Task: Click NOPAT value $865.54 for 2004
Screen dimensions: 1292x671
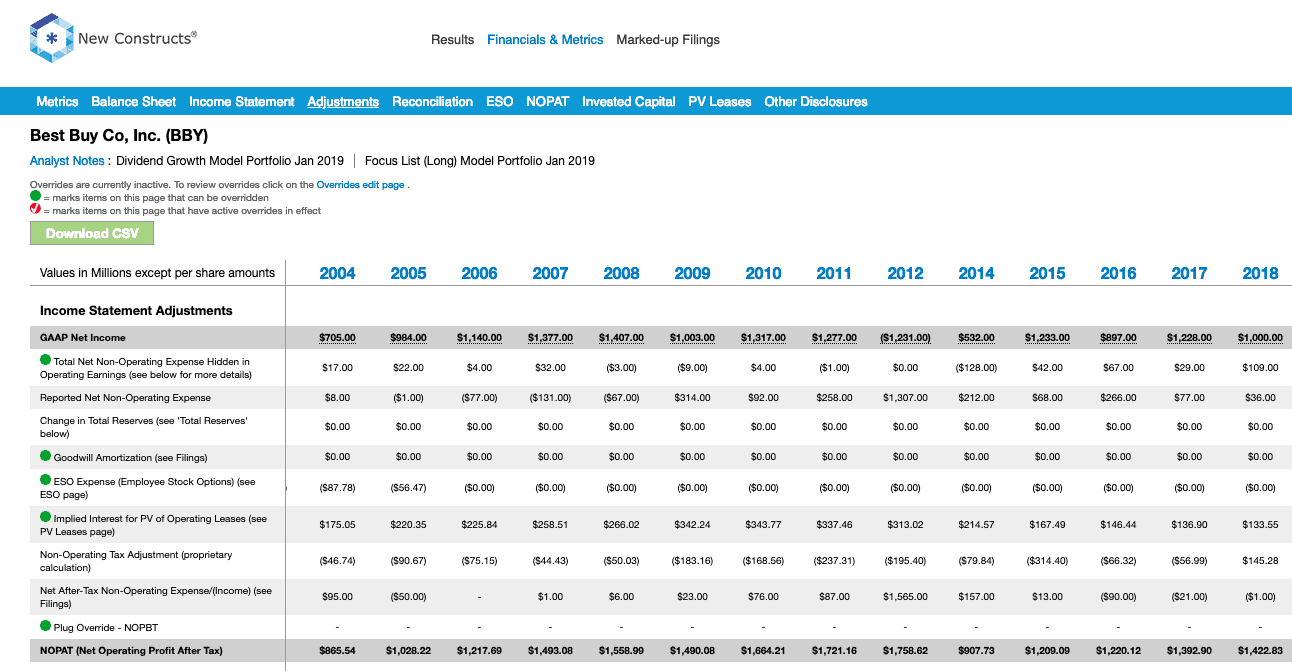Action: point(337,651)
